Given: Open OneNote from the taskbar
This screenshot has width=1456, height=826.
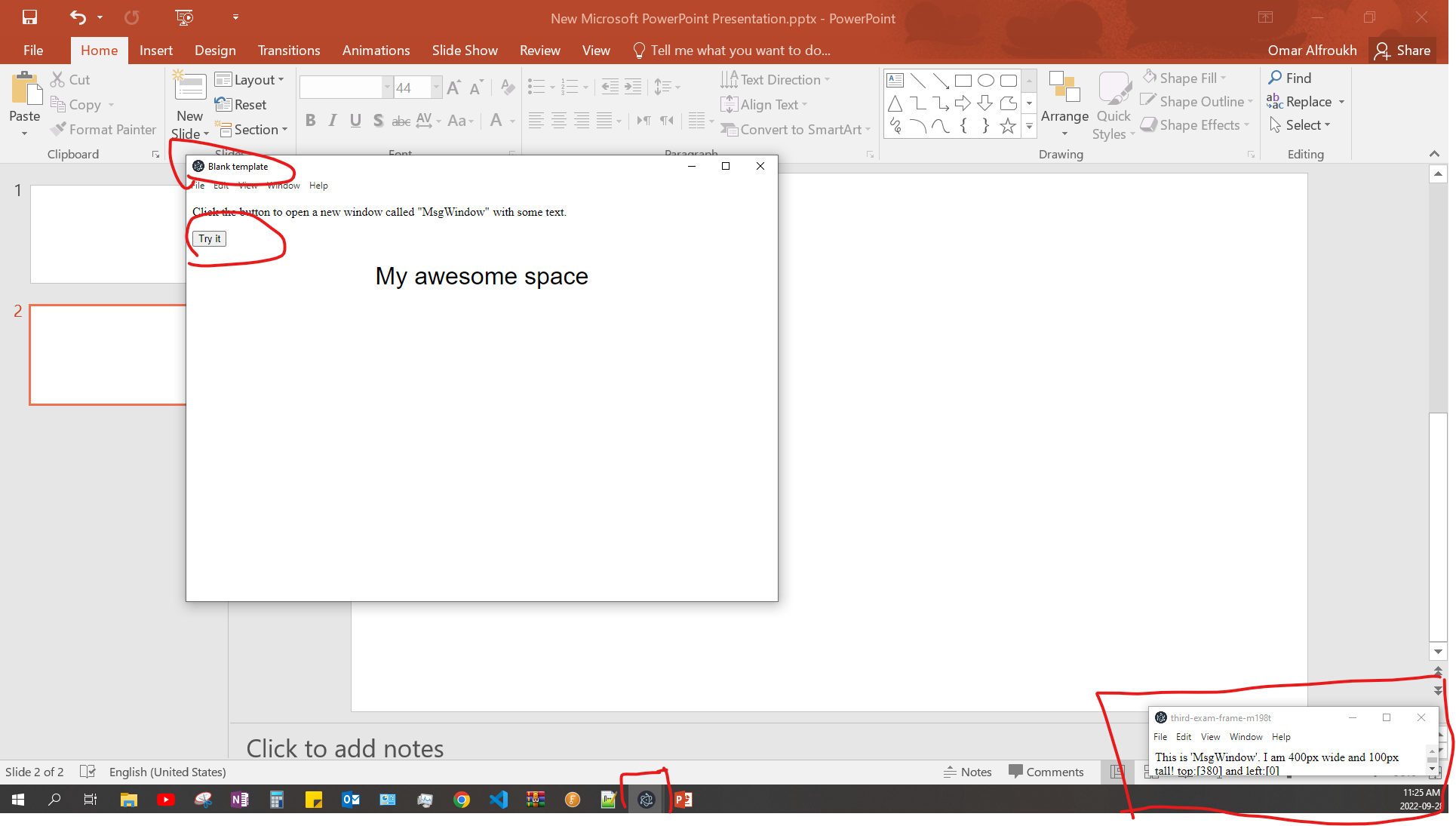Looking at the screenshot, I should pos(240,800).
